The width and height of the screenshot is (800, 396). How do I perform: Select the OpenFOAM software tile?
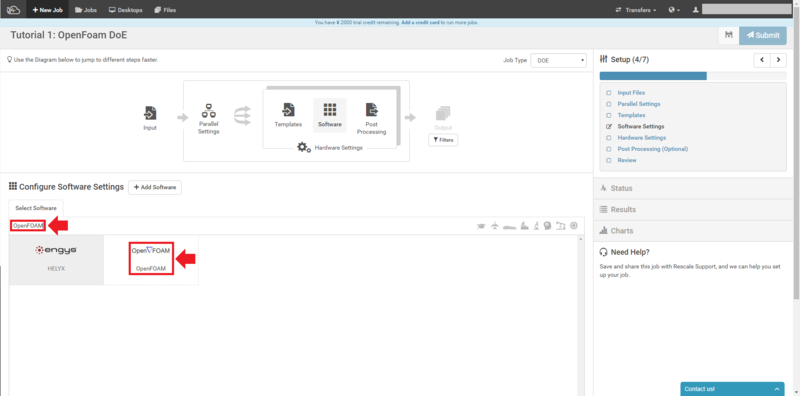[x=151, y=260]
